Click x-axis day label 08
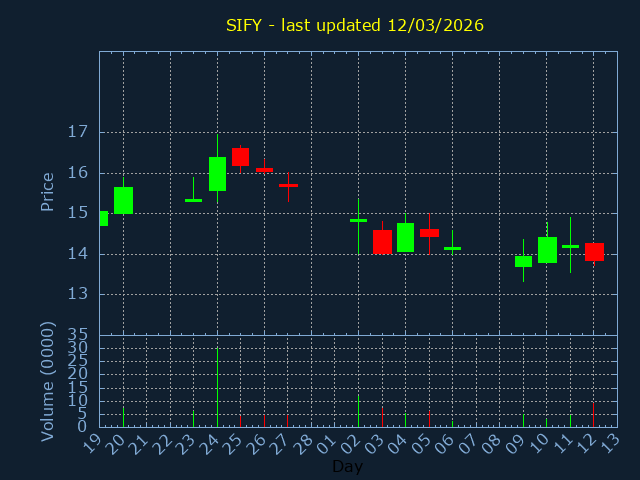The image size is (640, 480). (x=491, y=444)
